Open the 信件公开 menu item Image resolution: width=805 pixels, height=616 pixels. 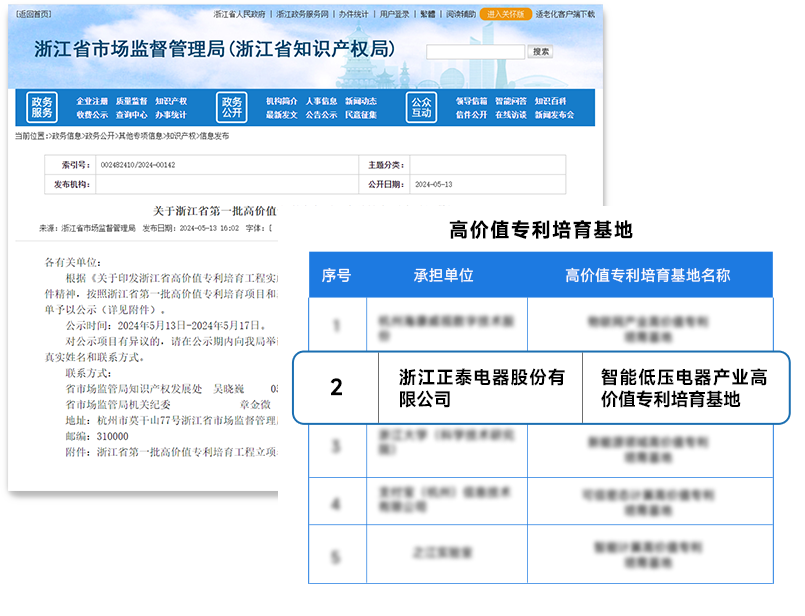coord(471,114)
